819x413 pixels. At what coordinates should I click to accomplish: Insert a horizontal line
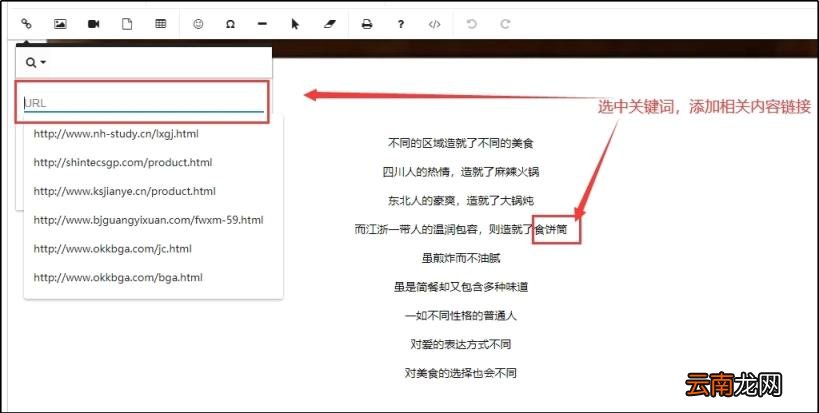(x=262, y=24)
